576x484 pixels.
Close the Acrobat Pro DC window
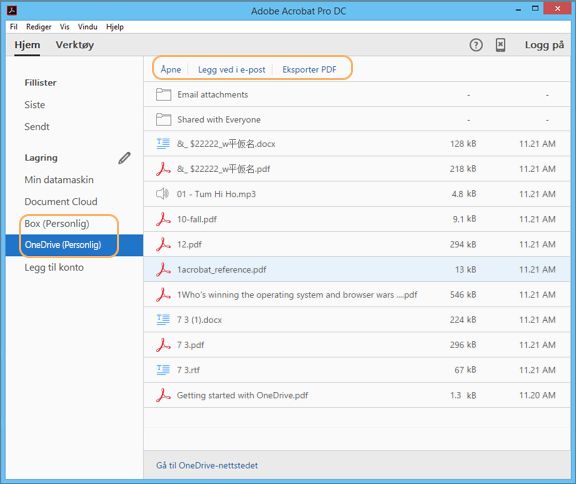[557, 8]
